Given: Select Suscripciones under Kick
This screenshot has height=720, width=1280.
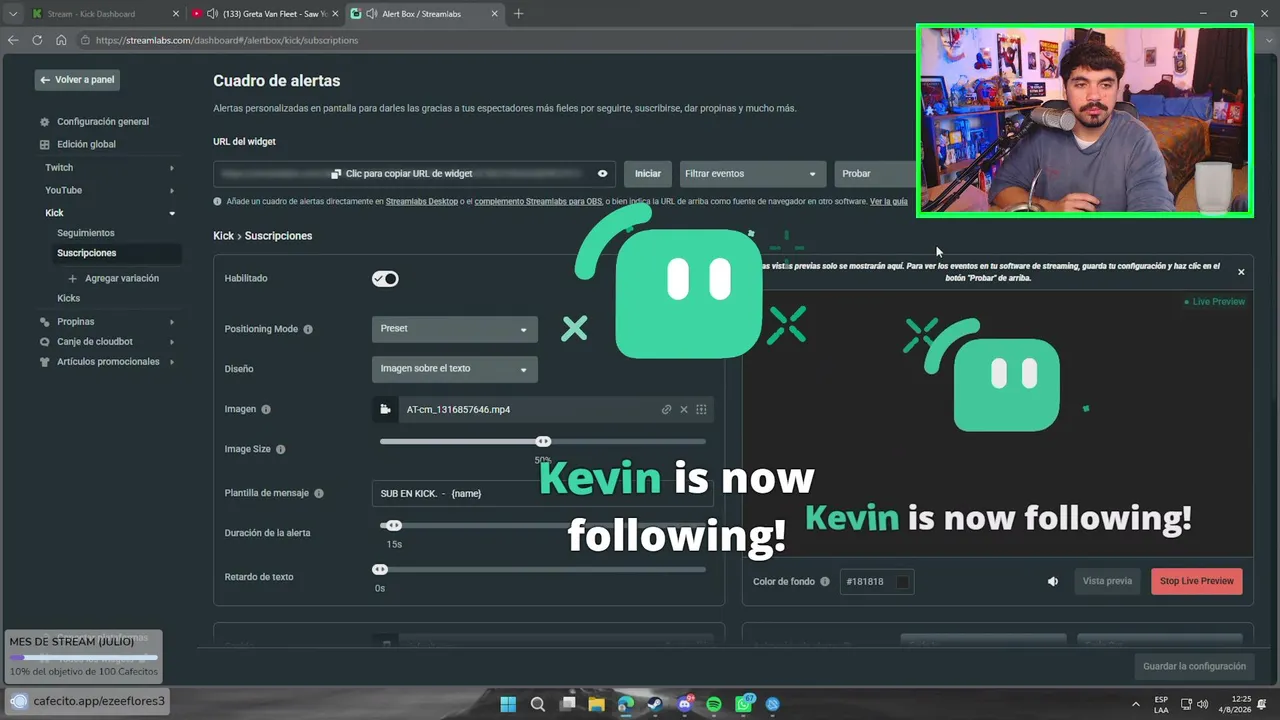Looking at the screenshot, I should pos(87,253).
